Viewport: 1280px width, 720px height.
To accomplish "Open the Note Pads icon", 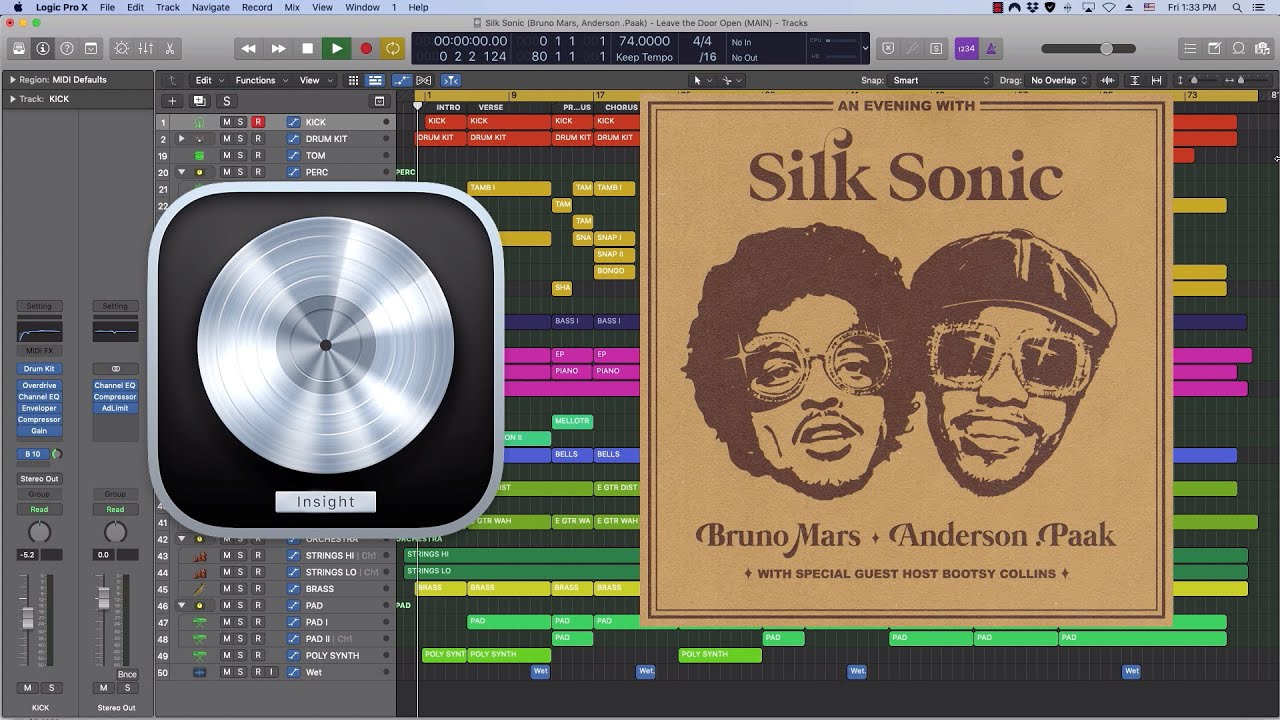I will (1214, 48).
